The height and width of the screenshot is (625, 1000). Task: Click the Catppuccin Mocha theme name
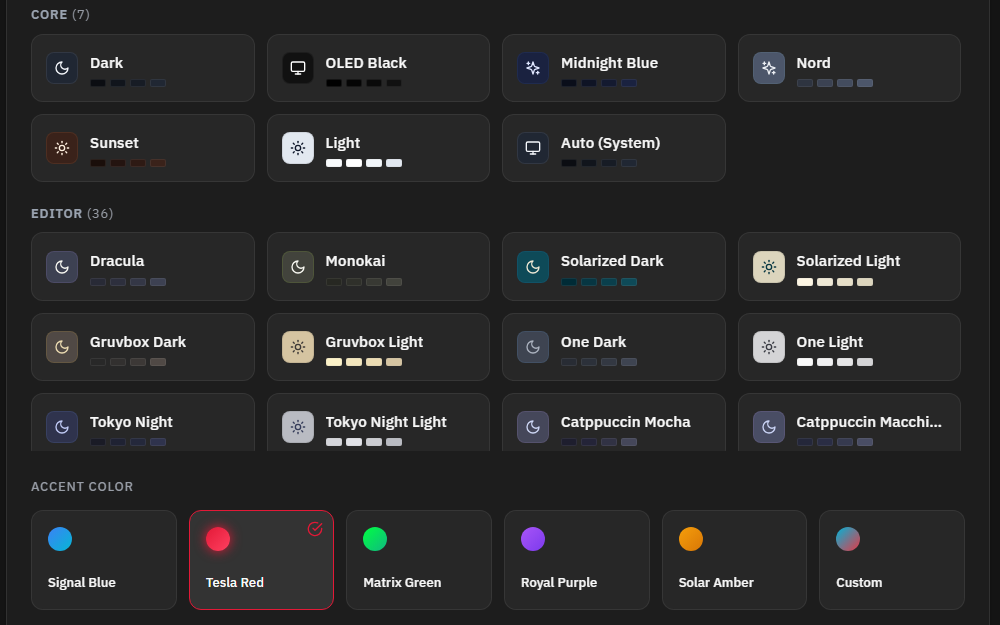(x=626, y=422)
